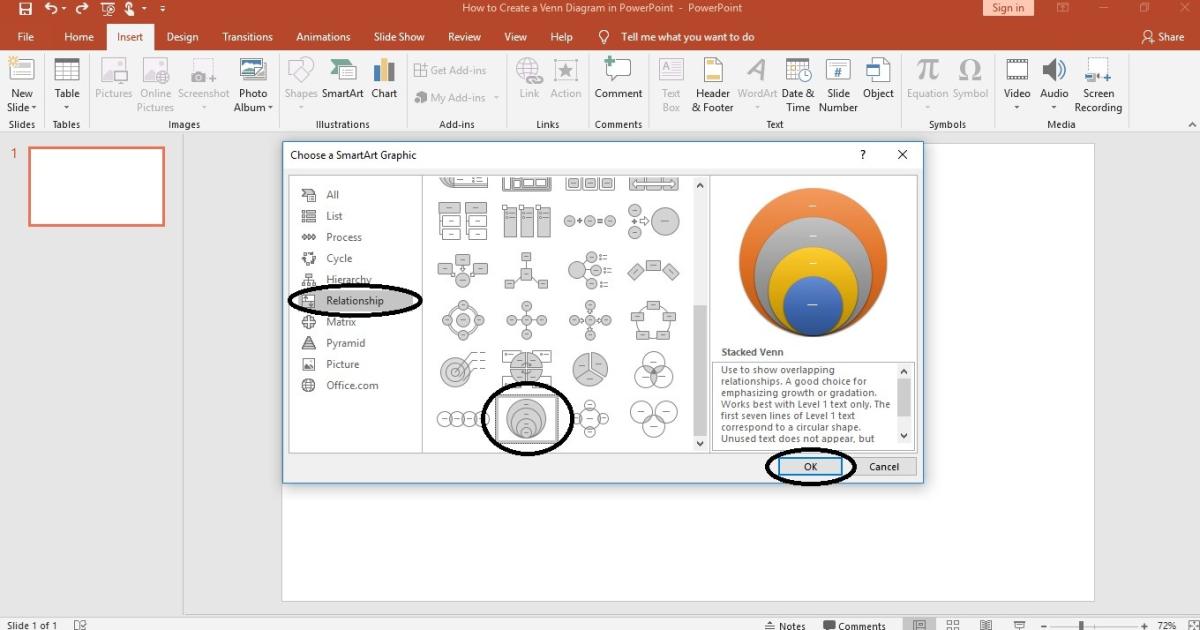Insert Header & Footer
Screen dimensions: 1200x630
(x=712, y=85)
